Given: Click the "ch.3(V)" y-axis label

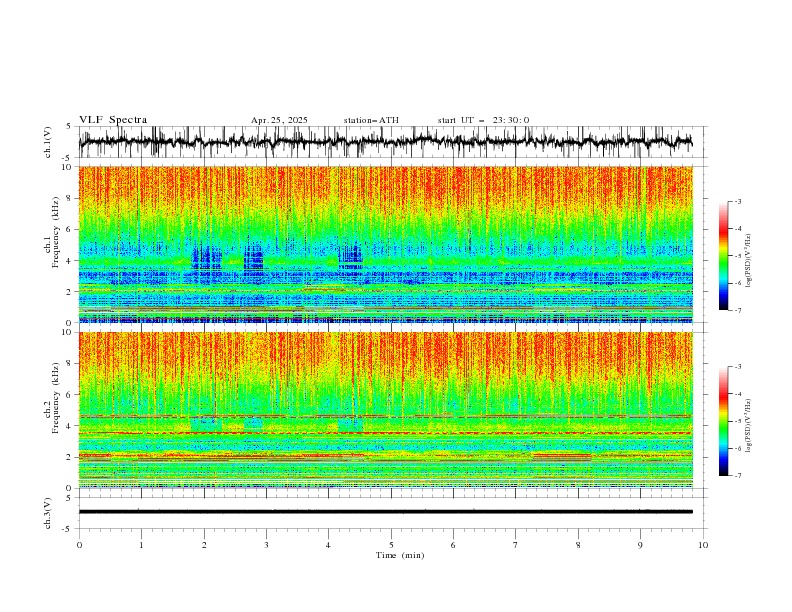Looking at the screenshot, I should tap(48, 514).
